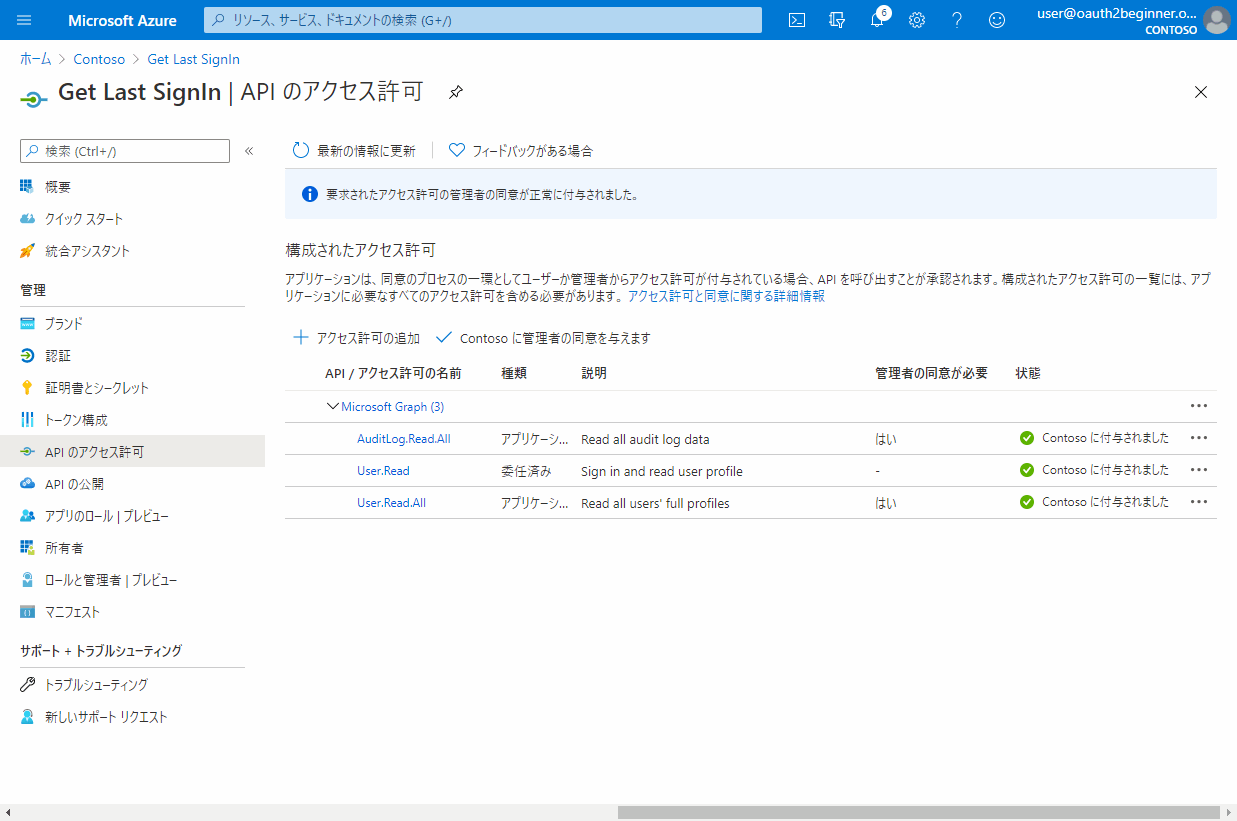Click "Read all users' full profiles" description
This screenshot has width=1237, height=821.
pyautogui.click(x=655, y=503)
